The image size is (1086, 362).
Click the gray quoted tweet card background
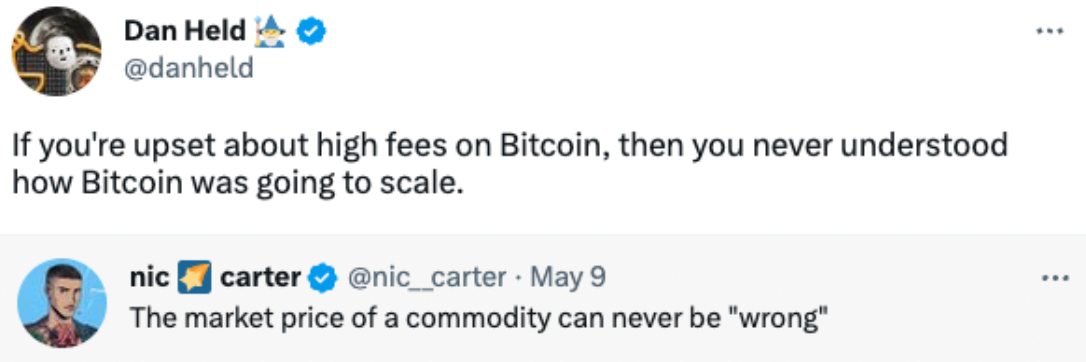click(x=543, y=298)
